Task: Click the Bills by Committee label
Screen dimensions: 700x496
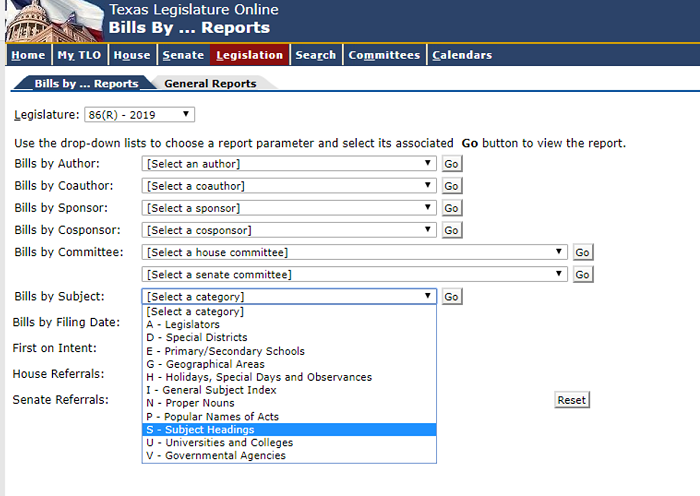Action: 69,252
